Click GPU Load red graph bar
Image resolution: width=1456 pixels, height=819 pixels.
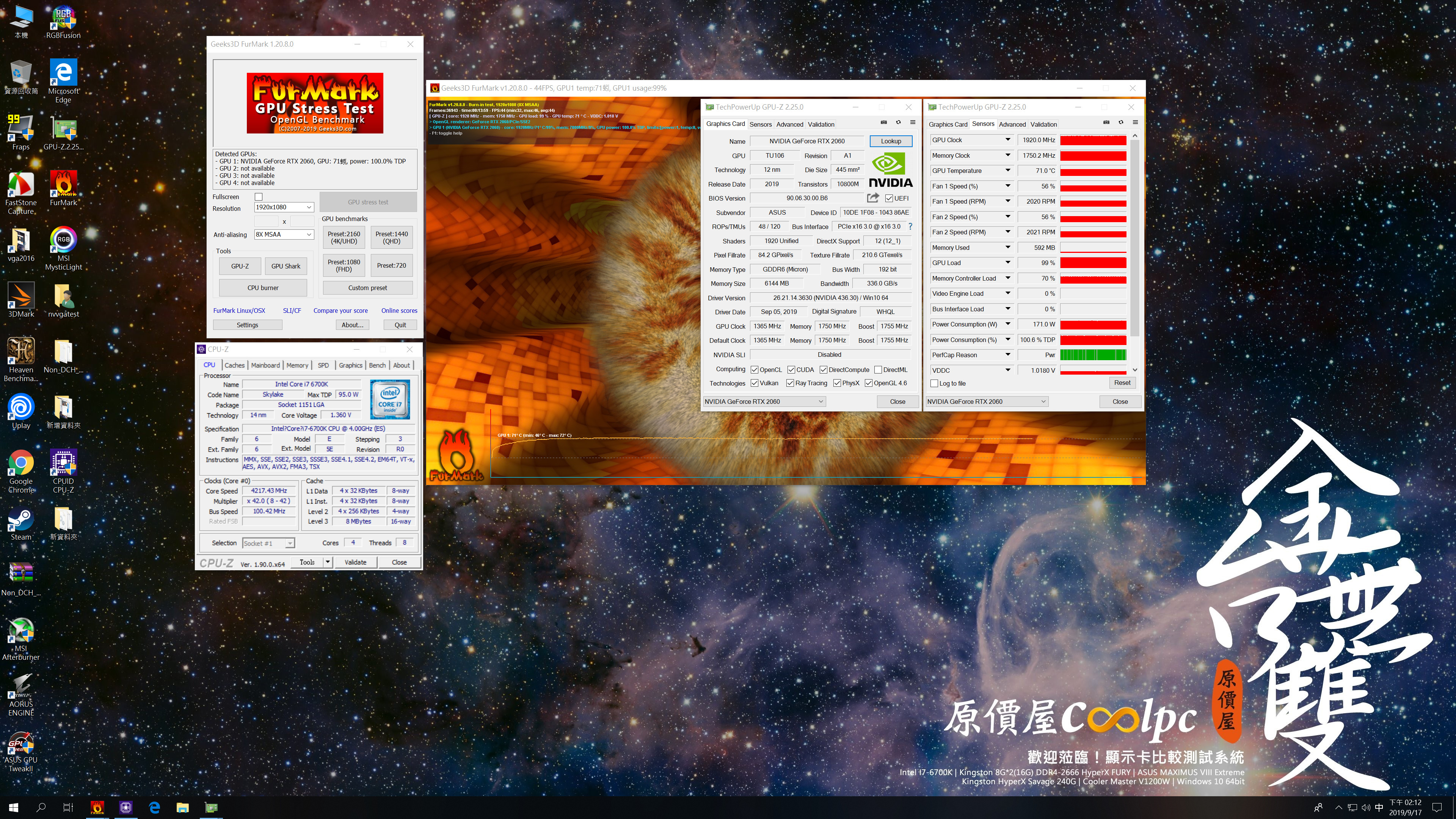[1093, 263]
